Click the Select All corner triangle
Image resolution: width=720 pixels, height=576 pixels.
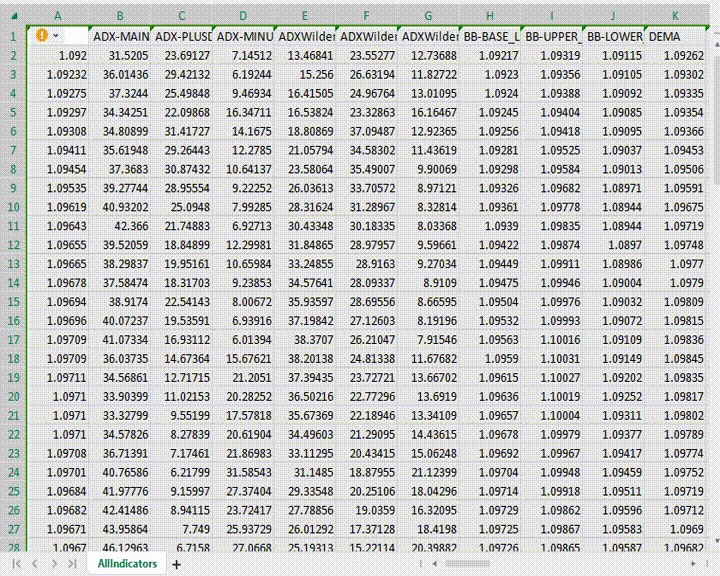[x=14, y=16]
